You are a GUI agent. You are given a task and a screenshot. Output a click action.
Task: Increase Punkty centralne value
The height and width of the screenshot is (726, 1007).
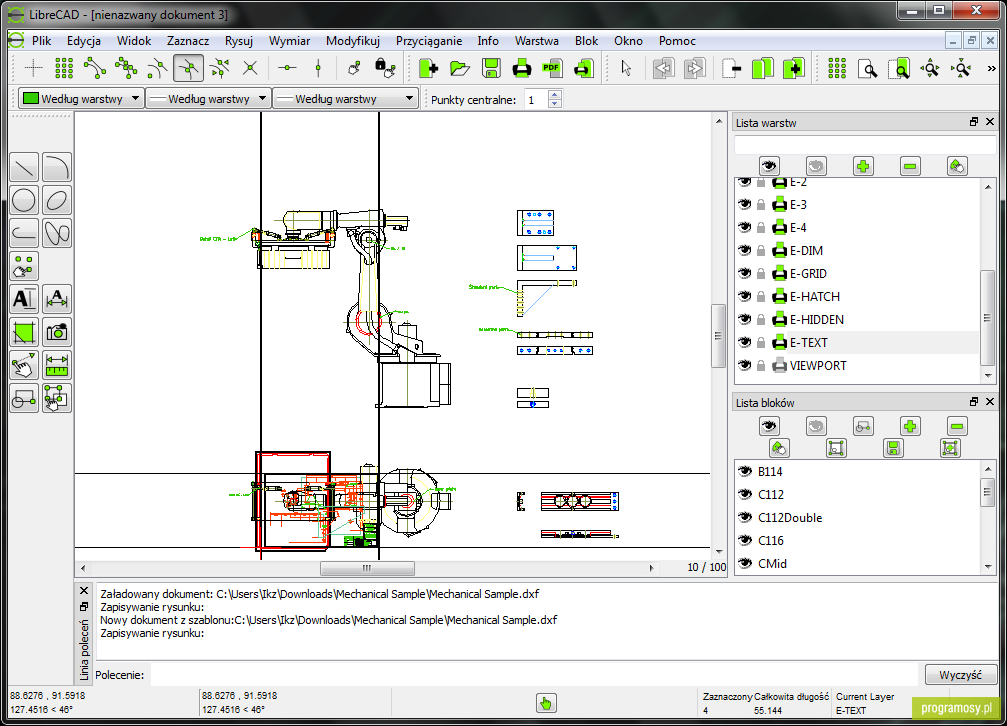(x=555, y=94)
